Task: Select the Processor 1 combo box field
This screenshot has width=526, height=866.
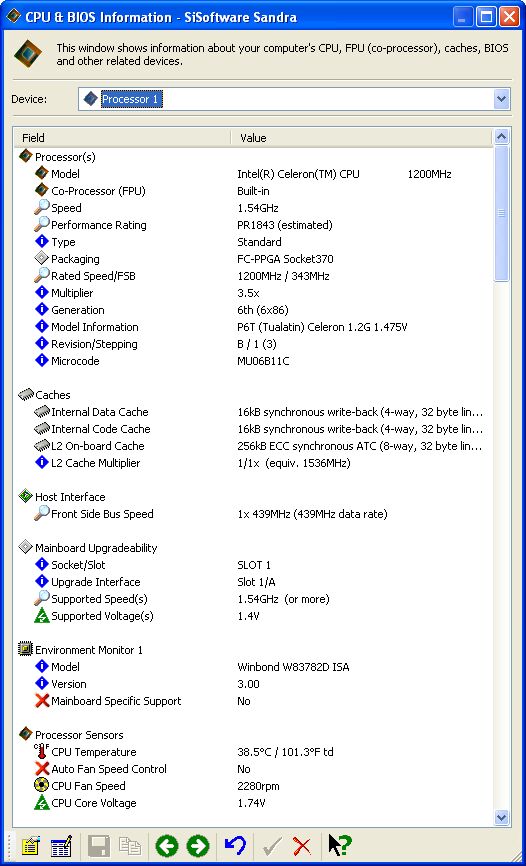Action: click(x=293, y=99)
